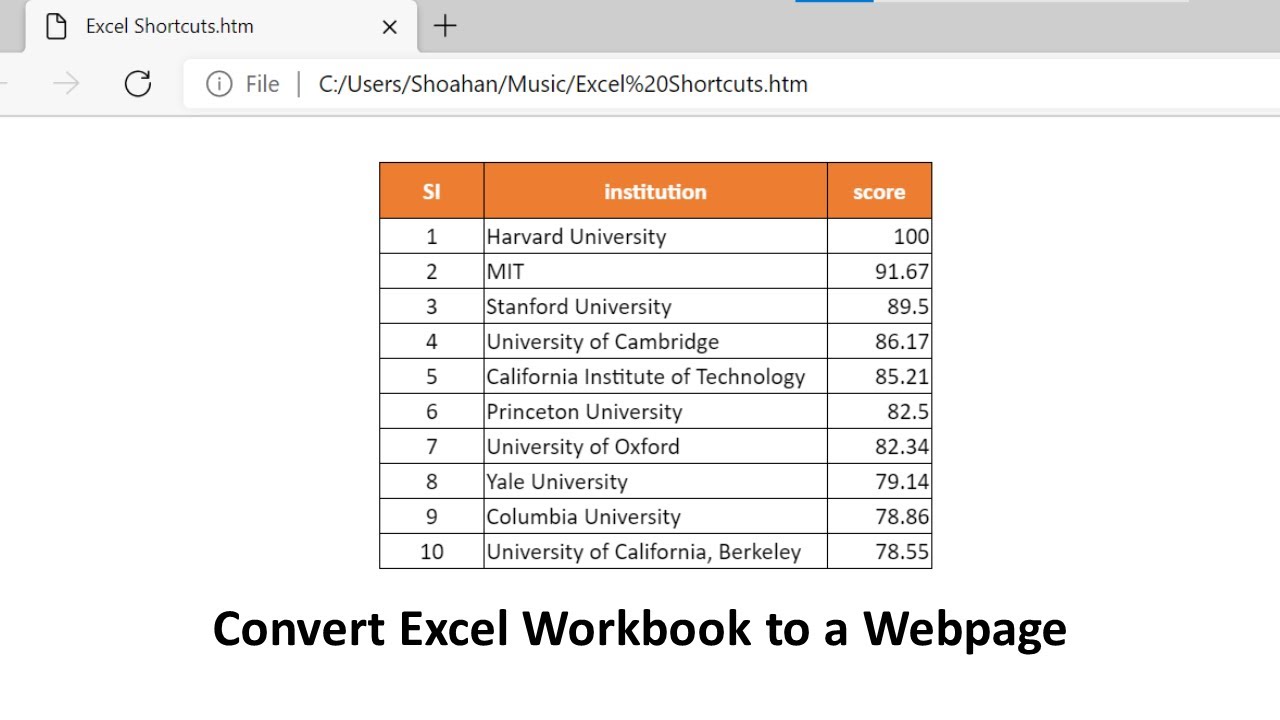Click the Harvard University cell
Screen dimensions: 1280x720
[656, 237]
